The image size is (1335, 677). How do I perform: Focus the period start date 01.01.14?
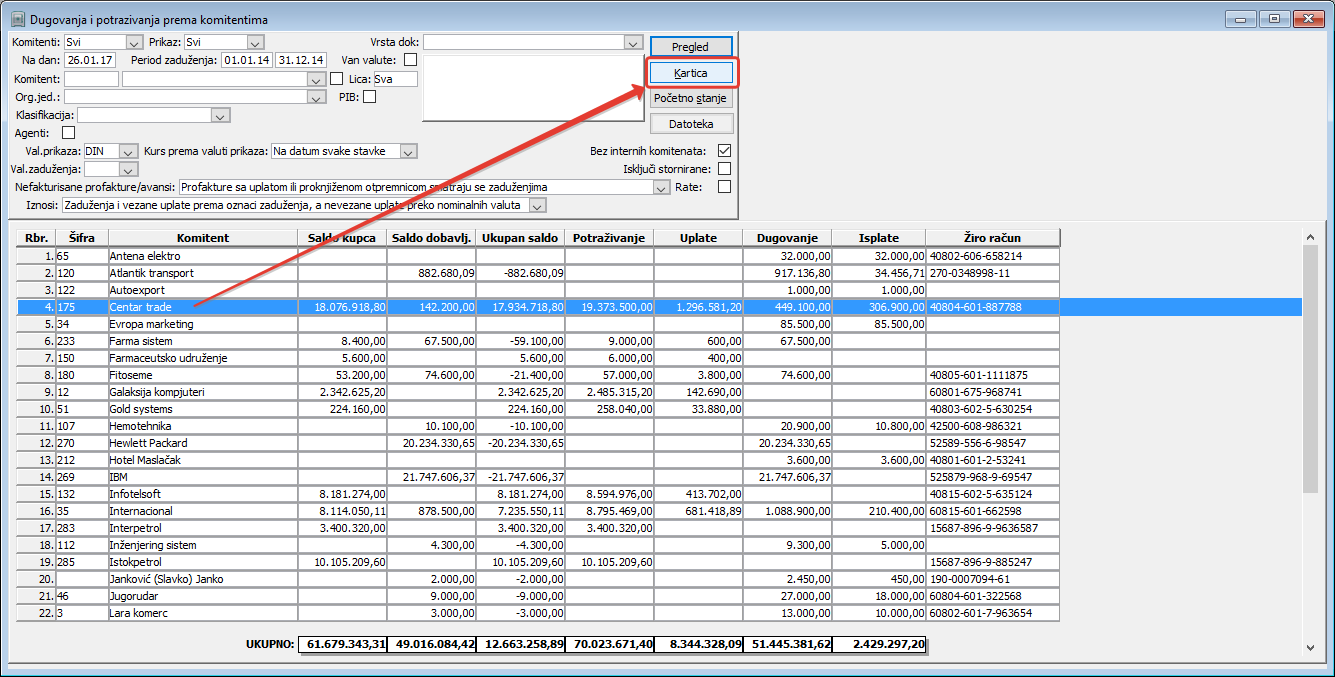(x=247, y=61)
